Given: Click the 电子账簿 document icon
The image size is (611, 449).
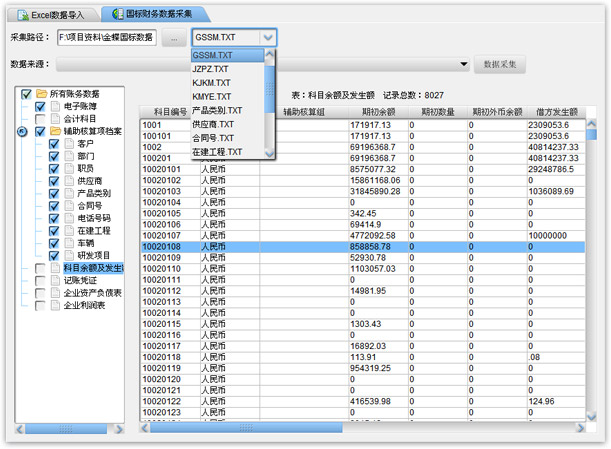Looking at the screenshot, I should pos(54,106).
